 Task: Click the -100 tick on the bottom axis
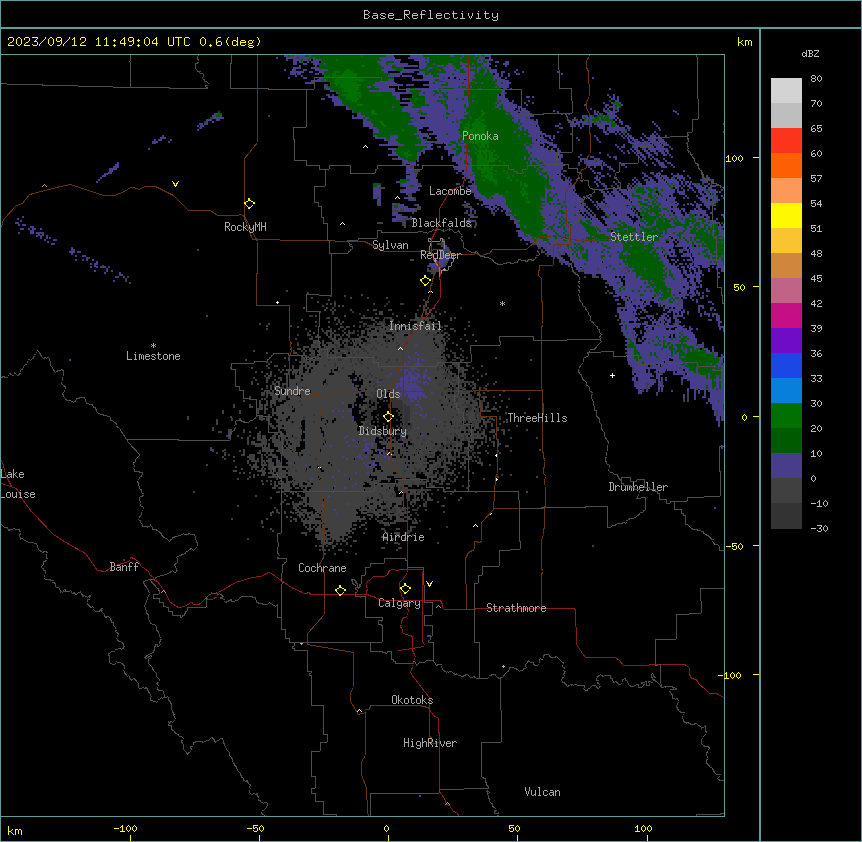coord(125,828)
